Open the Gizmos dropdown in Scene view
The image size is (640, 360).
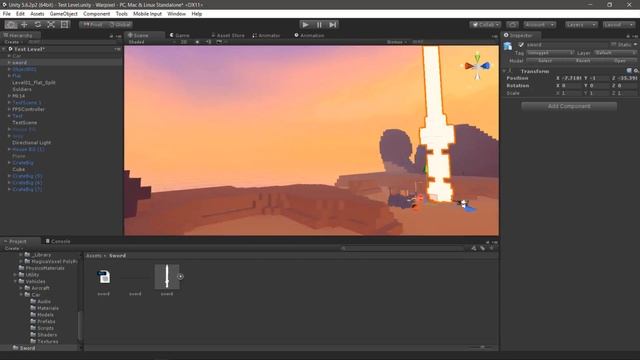click(397, 42)
